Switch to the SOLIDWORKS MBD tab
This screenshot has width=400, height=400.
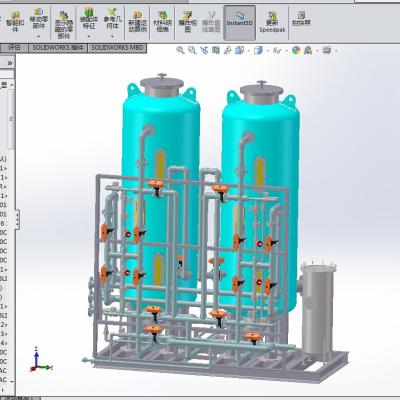(x=117, y=48)
